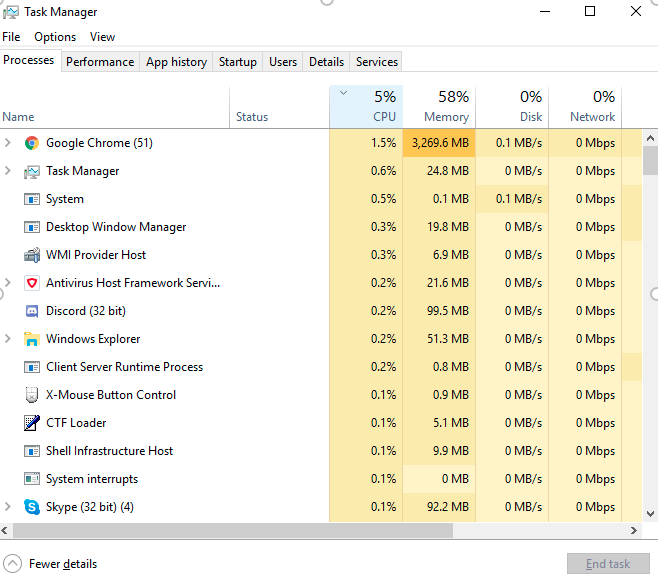Open the Services tab
The width and height of the screenshot is (658, 581).
point(376,62)
